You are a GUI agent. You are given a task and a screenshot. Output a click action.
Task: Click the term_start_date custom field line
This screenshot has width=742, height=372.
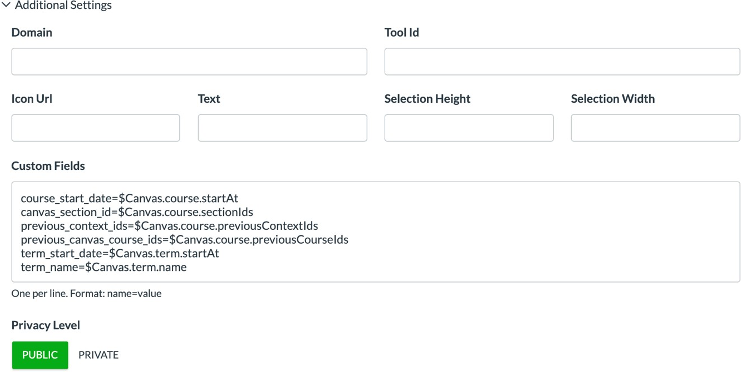pyautogui.click(x=120, y=253)
